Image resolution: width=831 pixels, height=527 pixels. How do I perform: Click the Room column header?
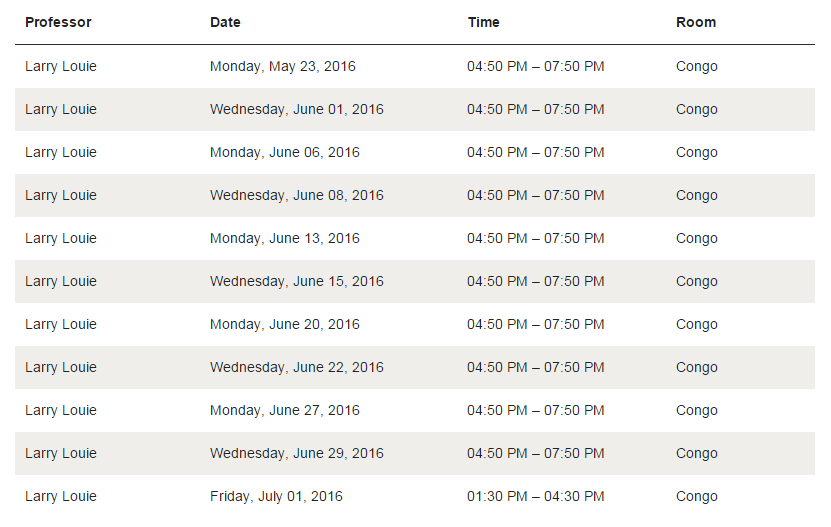696,22
